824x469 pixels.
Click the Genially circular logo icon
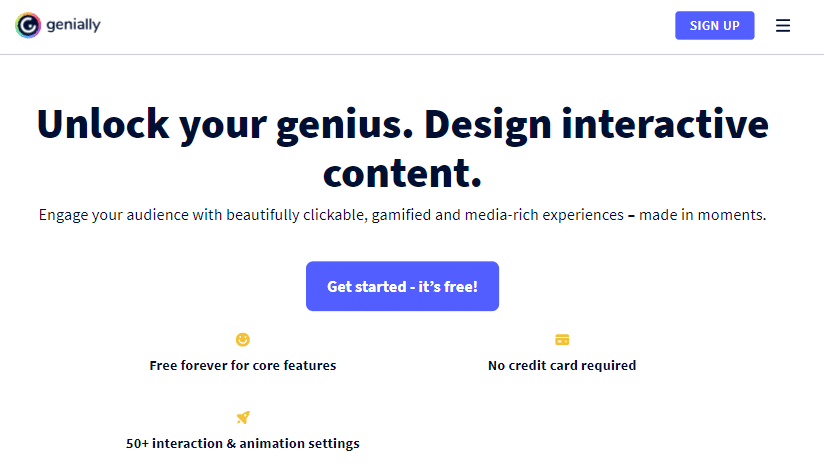(28, 25)
